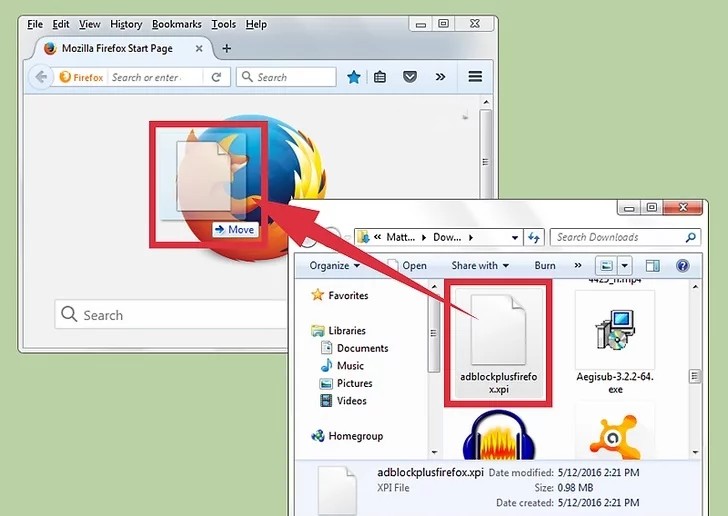
Task: Refresh the Explorer folder view
Action: pyautogui.click(x=534, y=237)
